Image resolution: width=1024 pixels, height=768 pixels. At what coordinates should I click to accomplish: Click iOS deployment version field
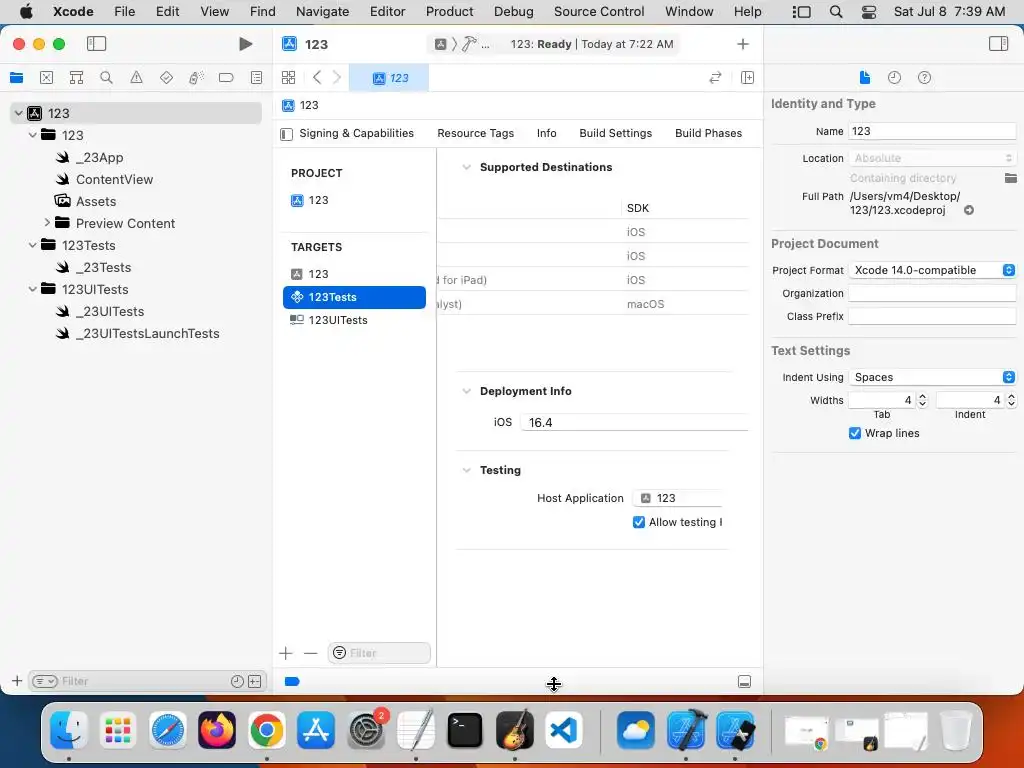pyautogui.click(x=634, y=423)
